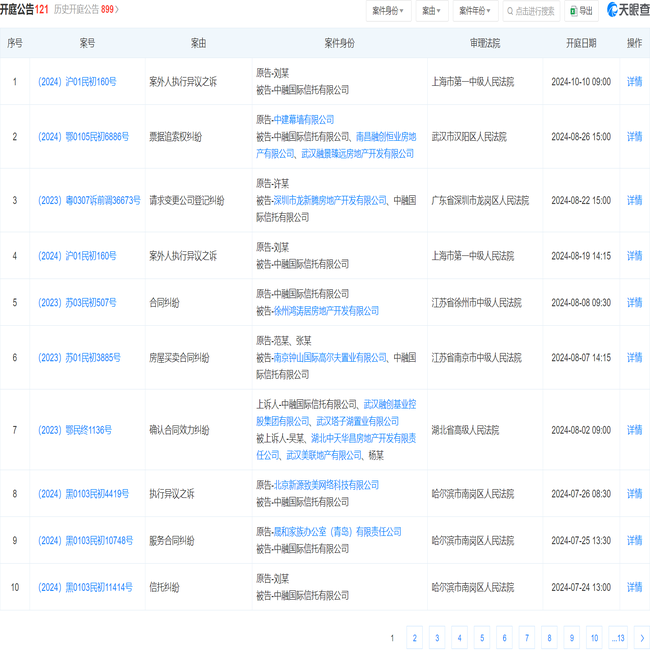
Task: Open 深圳市龙新腾房地产开发有限公司 link
Action: [330, 201]
